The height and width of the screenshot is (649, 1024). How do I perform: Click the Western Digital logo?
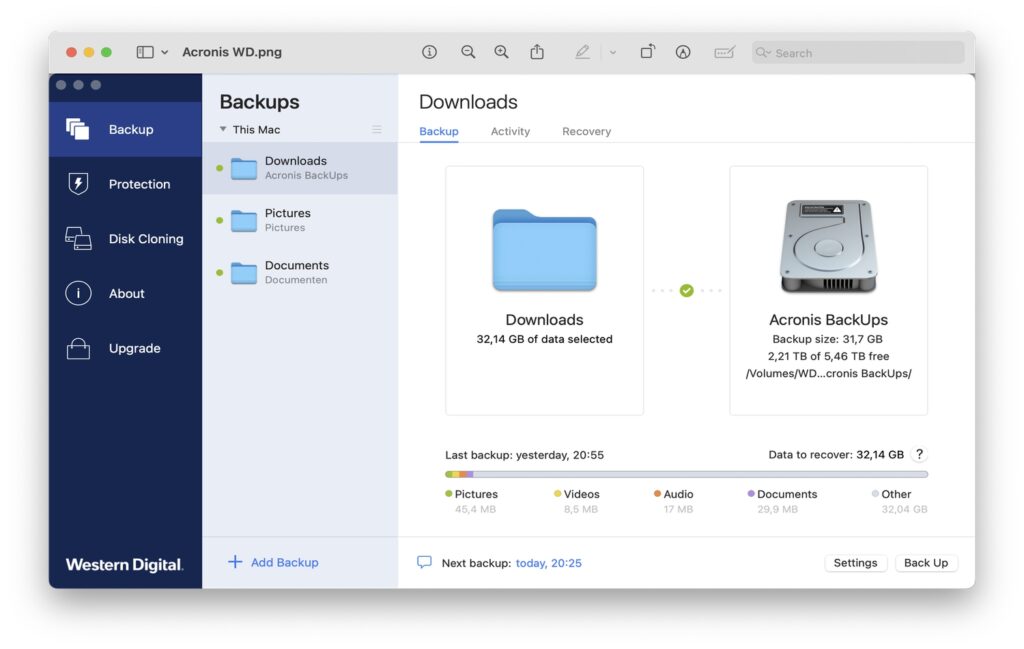tap(124, 565)
